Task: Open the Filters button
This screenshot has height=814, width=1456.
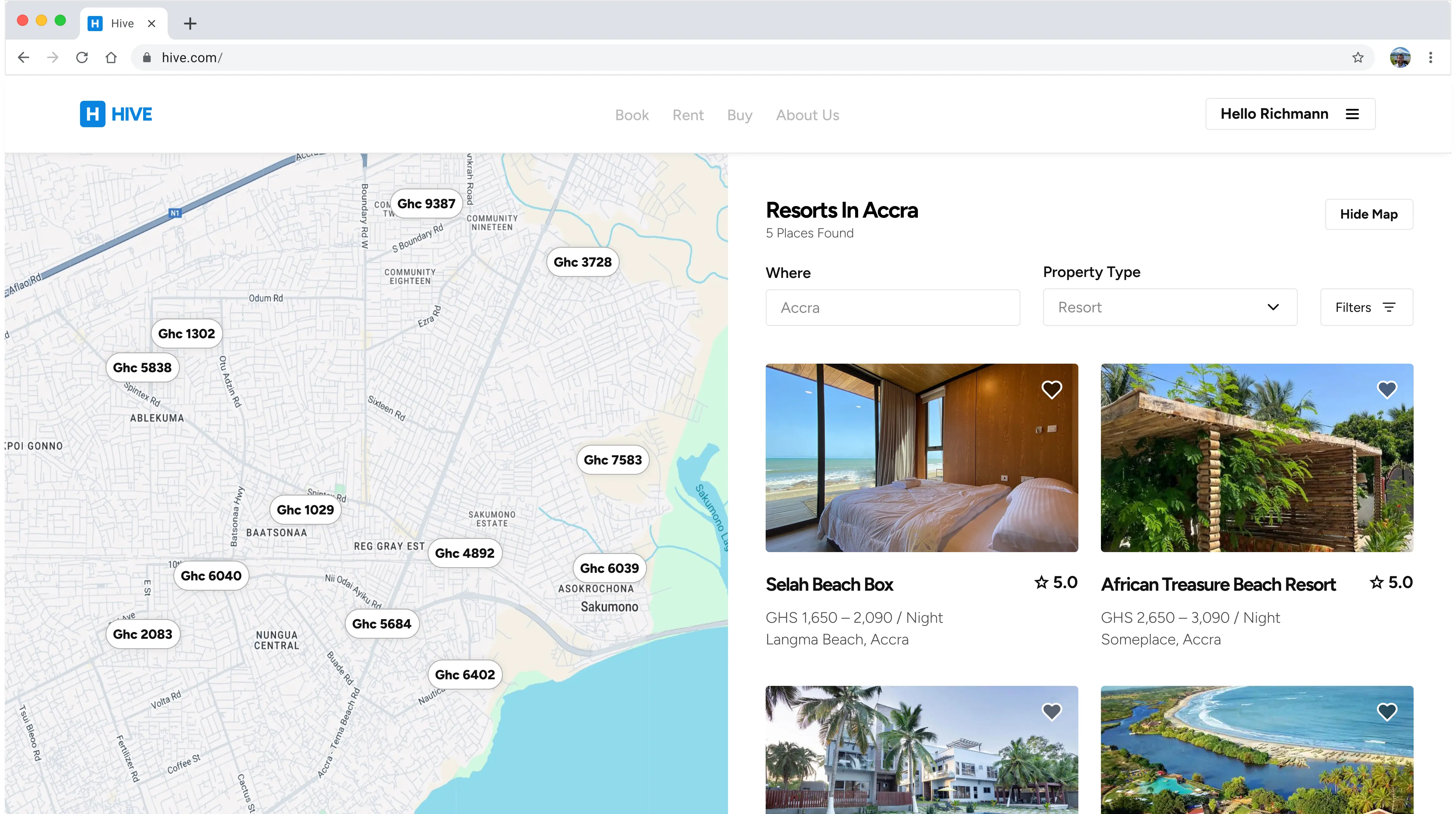Action: point(1366,307)
